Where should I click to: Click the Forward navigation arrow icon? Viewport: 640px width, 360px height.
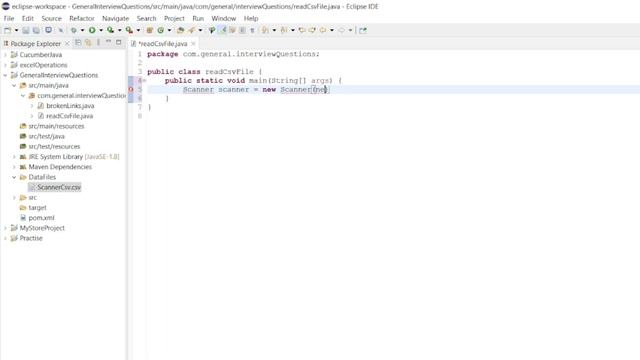coord(341,30)
